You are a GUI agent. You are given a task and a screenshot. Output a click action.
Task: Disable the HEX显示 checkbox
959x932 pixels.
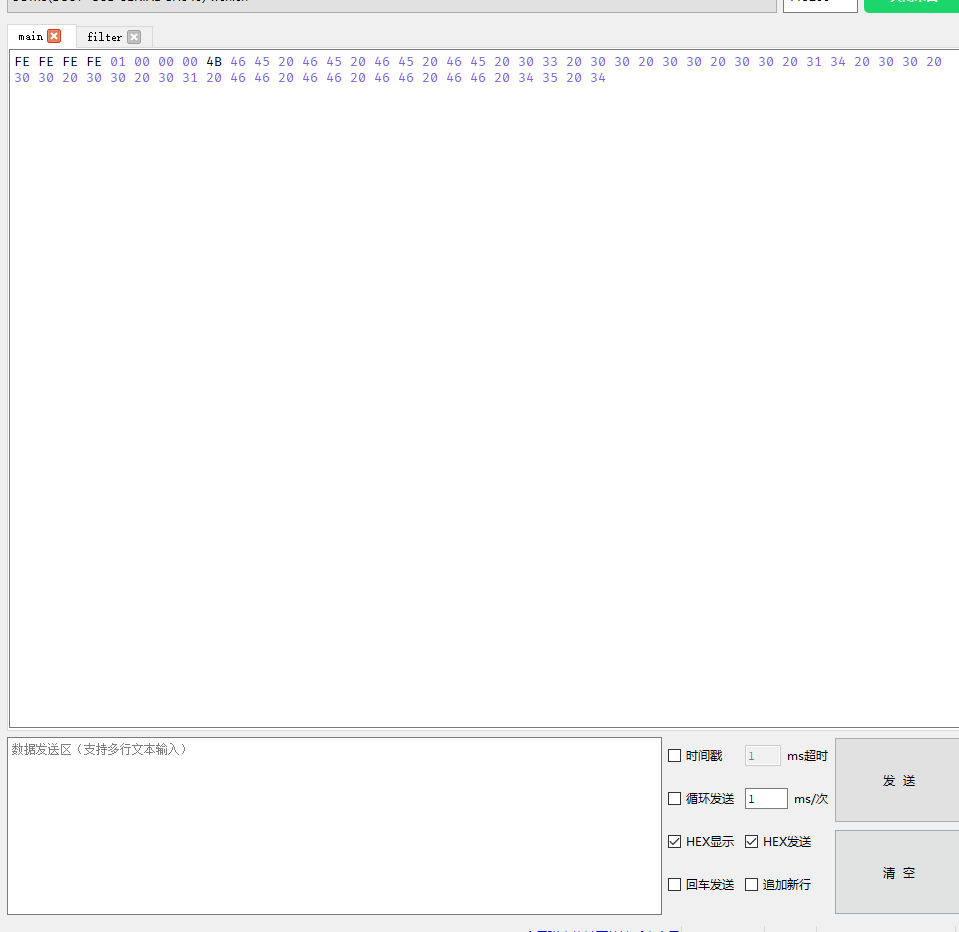(674, 841)
